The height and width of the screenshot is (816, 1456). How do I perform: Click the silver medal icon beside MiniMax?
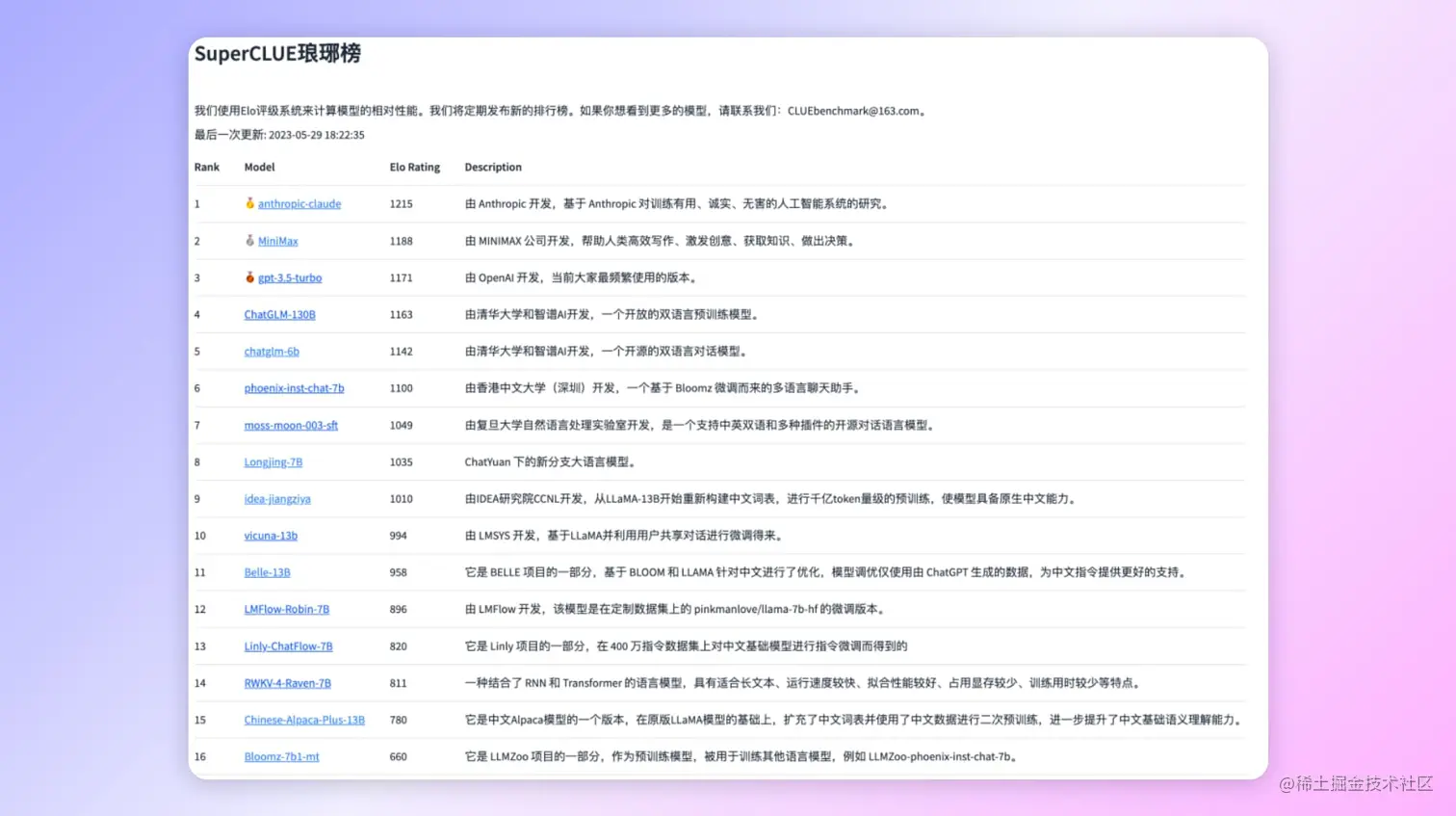click(249, 240)
